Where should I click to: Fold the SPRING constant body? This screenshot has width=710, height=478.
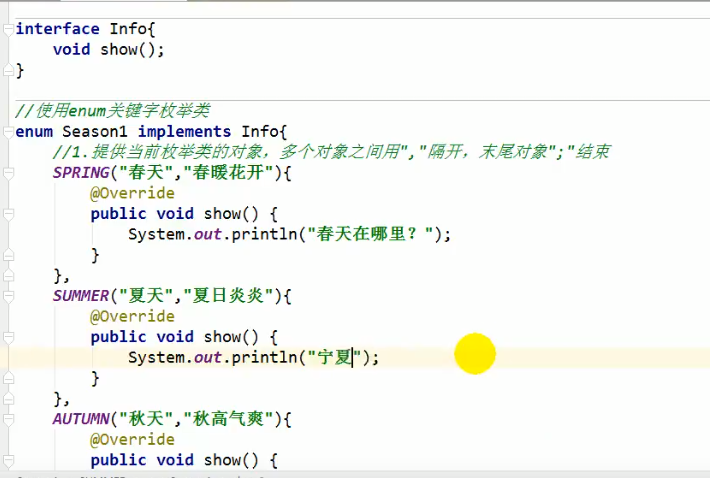[8, 173]
